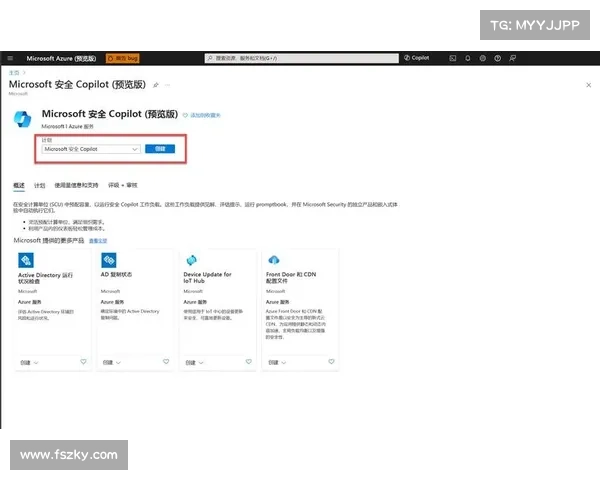Favorite the Active Directory health check card
The image size is (600, 480).
pos(83,362)
